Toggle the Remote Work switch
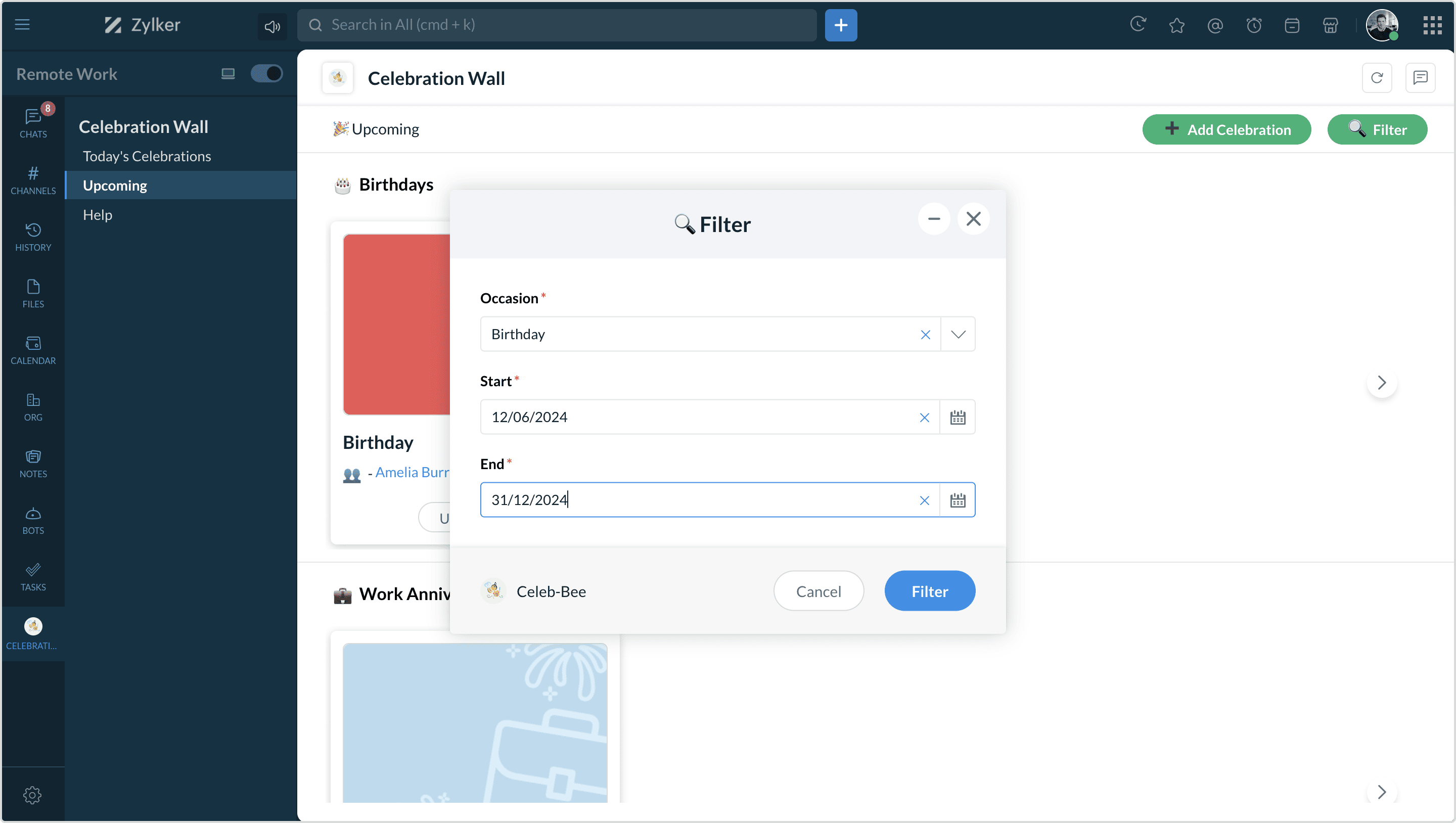Viewport: 1456px width, 823px height. click(266, 73)
